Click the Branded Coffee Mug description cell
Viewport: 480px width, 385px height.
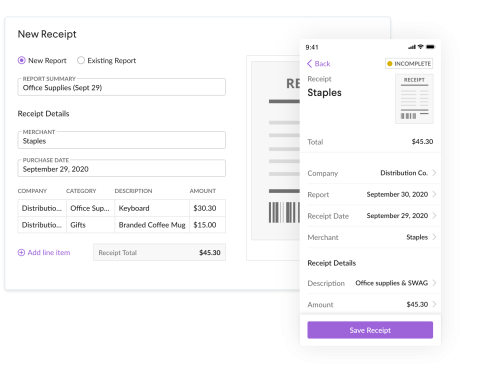(152, 225)
